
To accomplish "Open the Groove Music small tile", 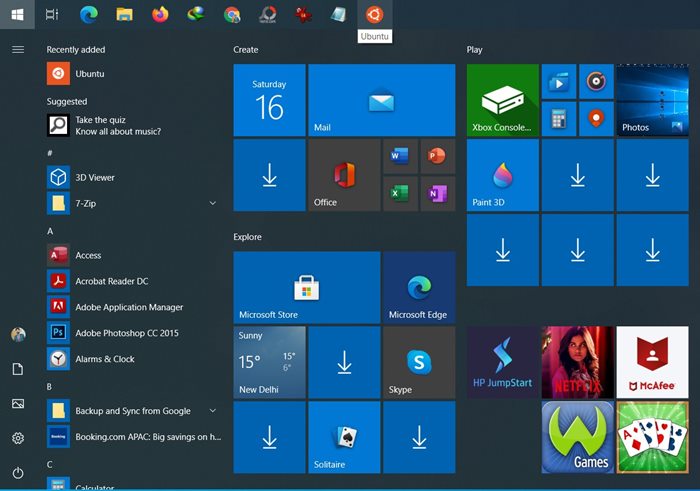I will pos(596,81).
